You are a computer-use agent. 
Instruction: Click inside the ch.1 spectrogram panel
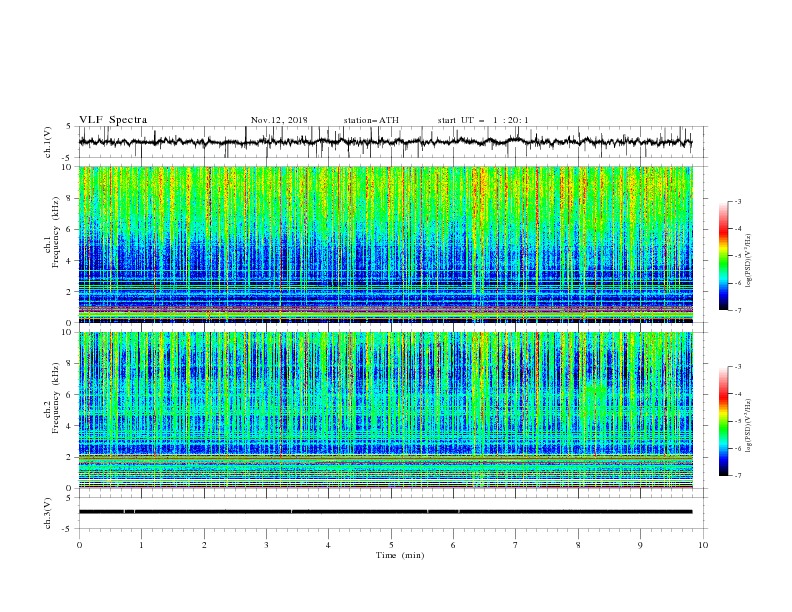pyautogui.click(x=385, y=244)
